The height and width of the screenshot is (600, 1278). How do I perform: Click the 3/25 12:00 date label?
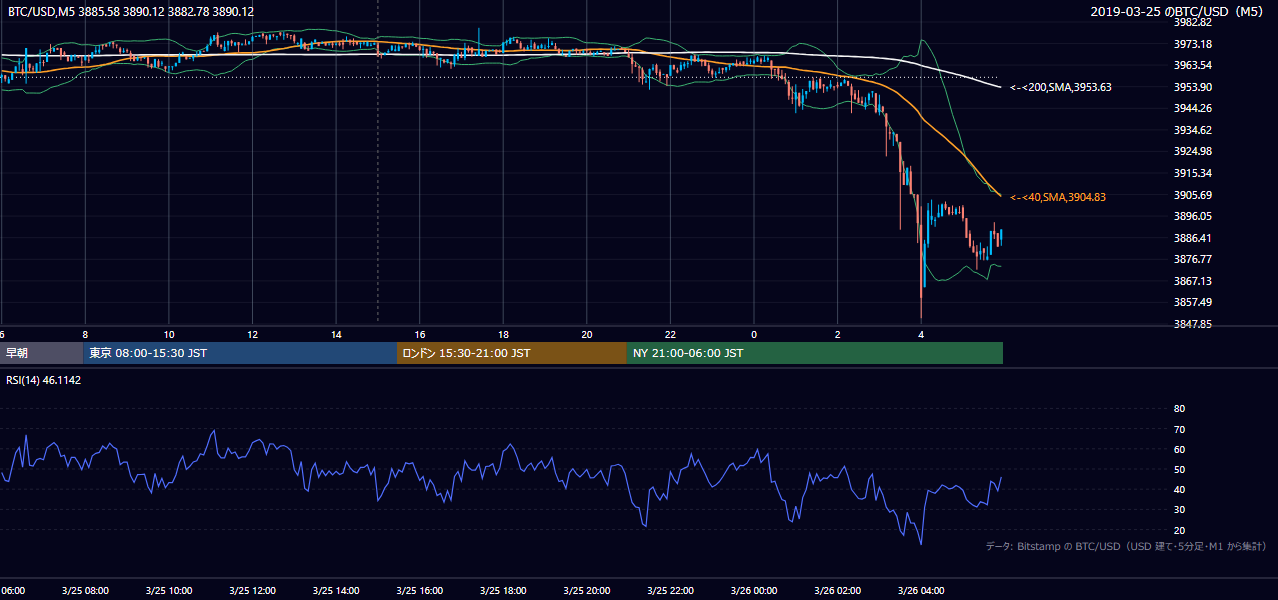(253, 591)
